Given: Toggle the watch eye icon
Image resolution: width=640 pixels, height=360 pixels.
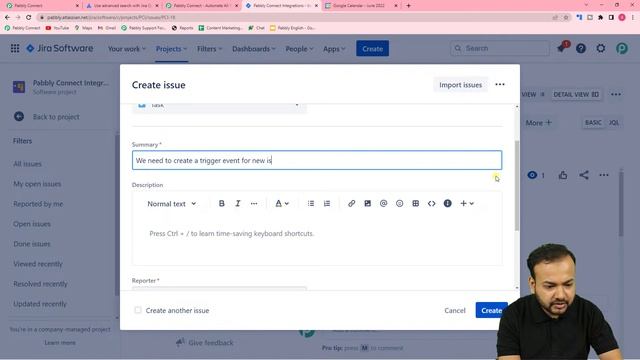Looking at the screenshot, I should point(532,175).
